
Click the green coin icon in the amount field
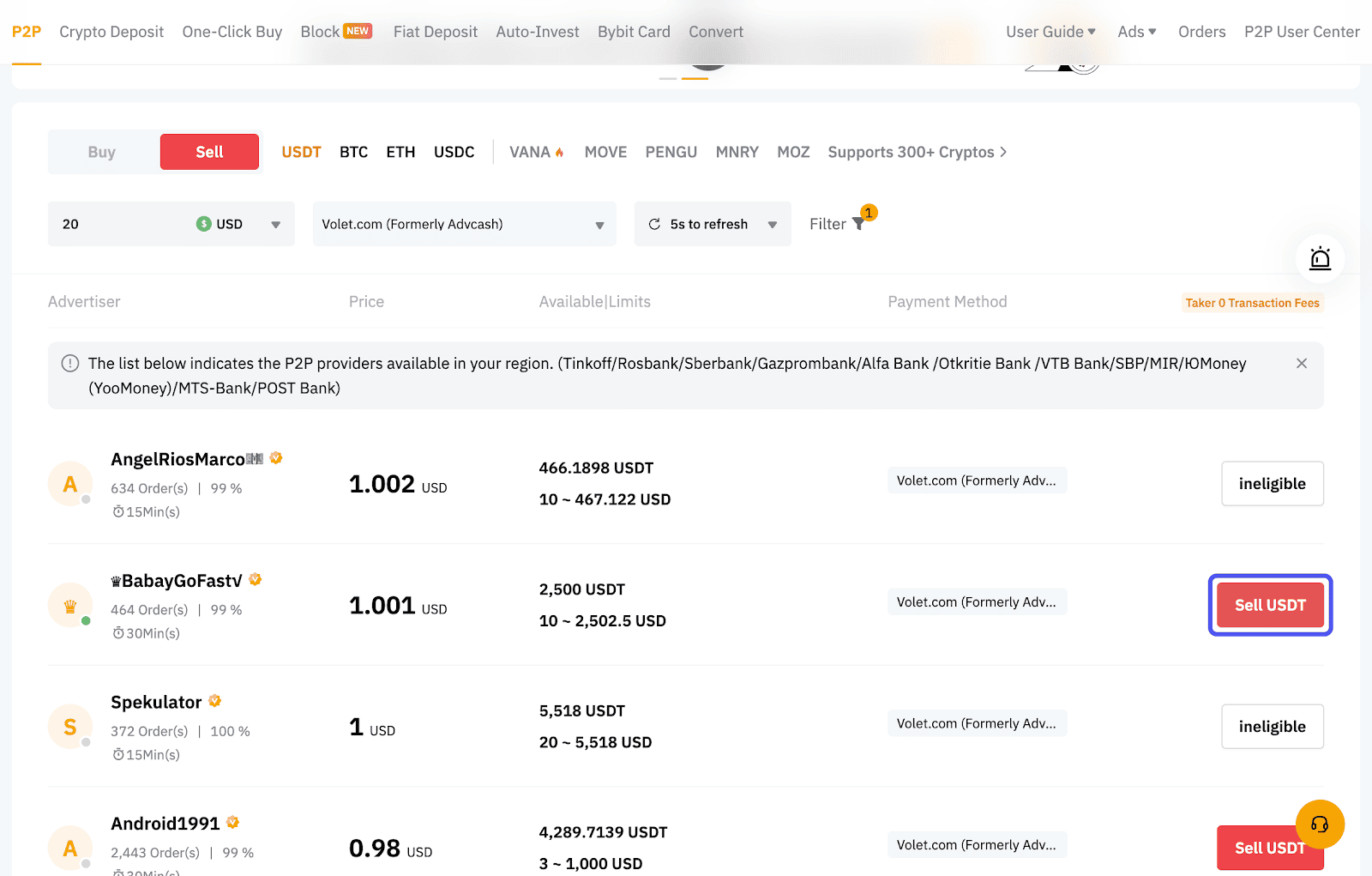202,223
